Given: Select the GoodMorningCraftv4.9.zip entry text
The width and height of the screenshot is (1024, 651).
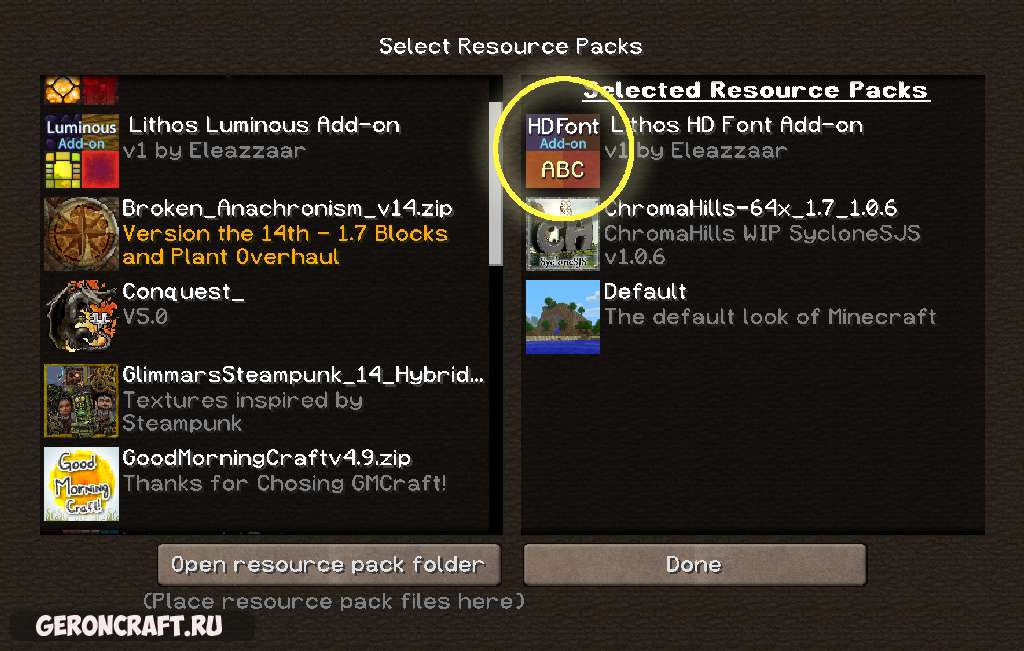Looking at the screenshot, I should 266,458.
